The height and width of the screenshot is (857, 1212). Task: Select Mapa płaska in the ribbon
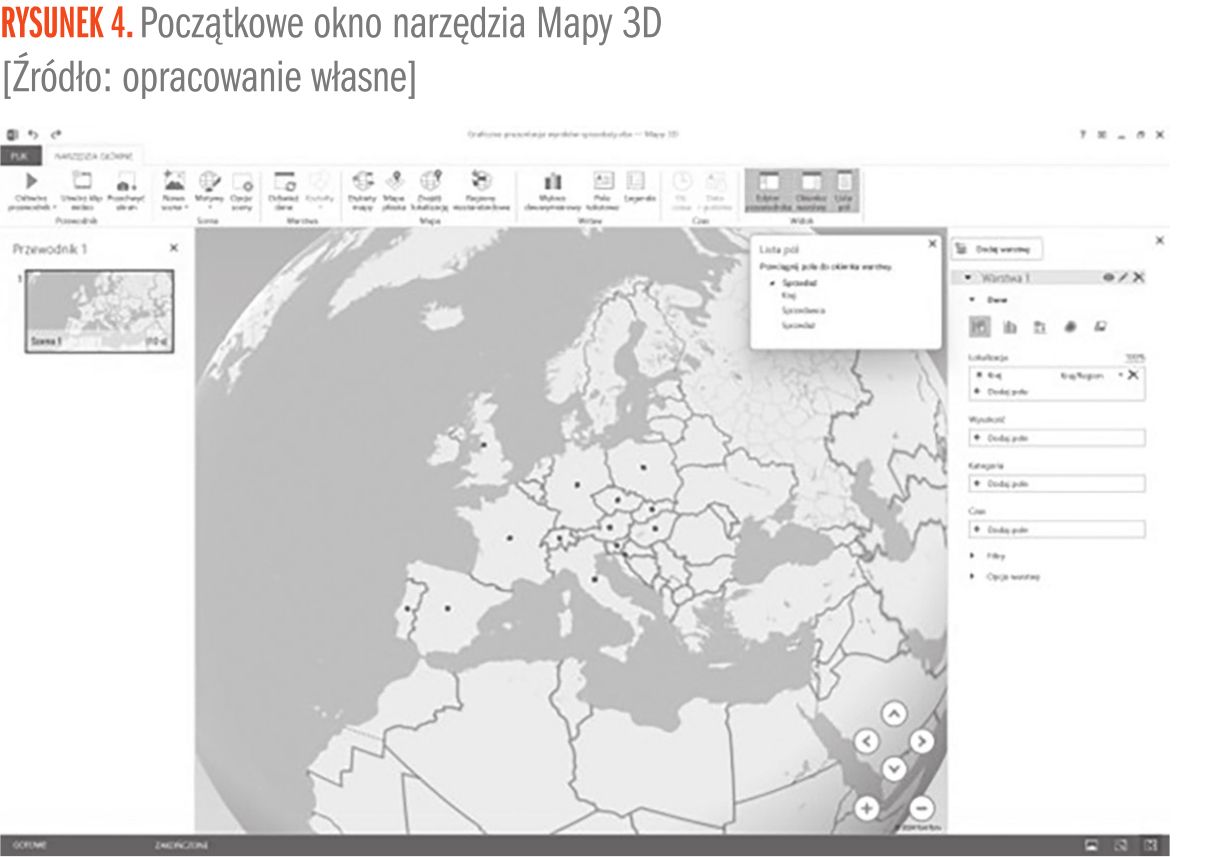pyautogui.click(x=395, y=182)
